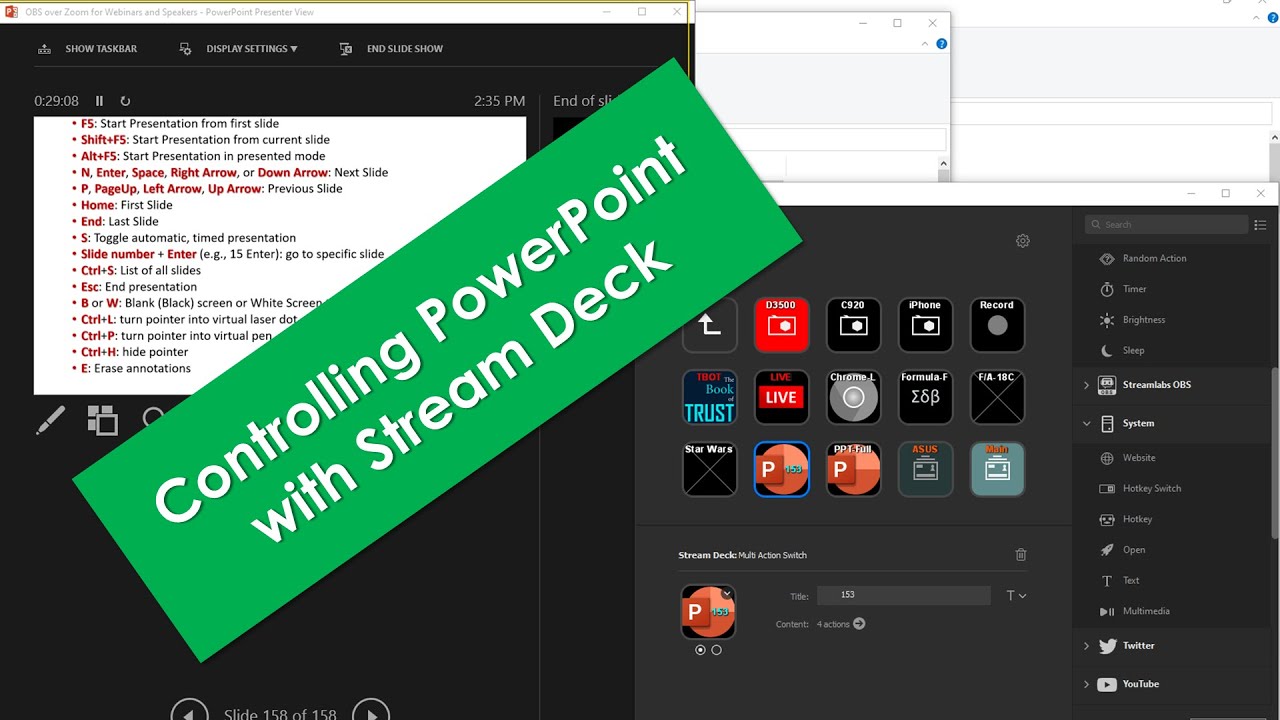
Task: Select the back arrow folder key
Action: pyautogui.click(x=709, y=325)
